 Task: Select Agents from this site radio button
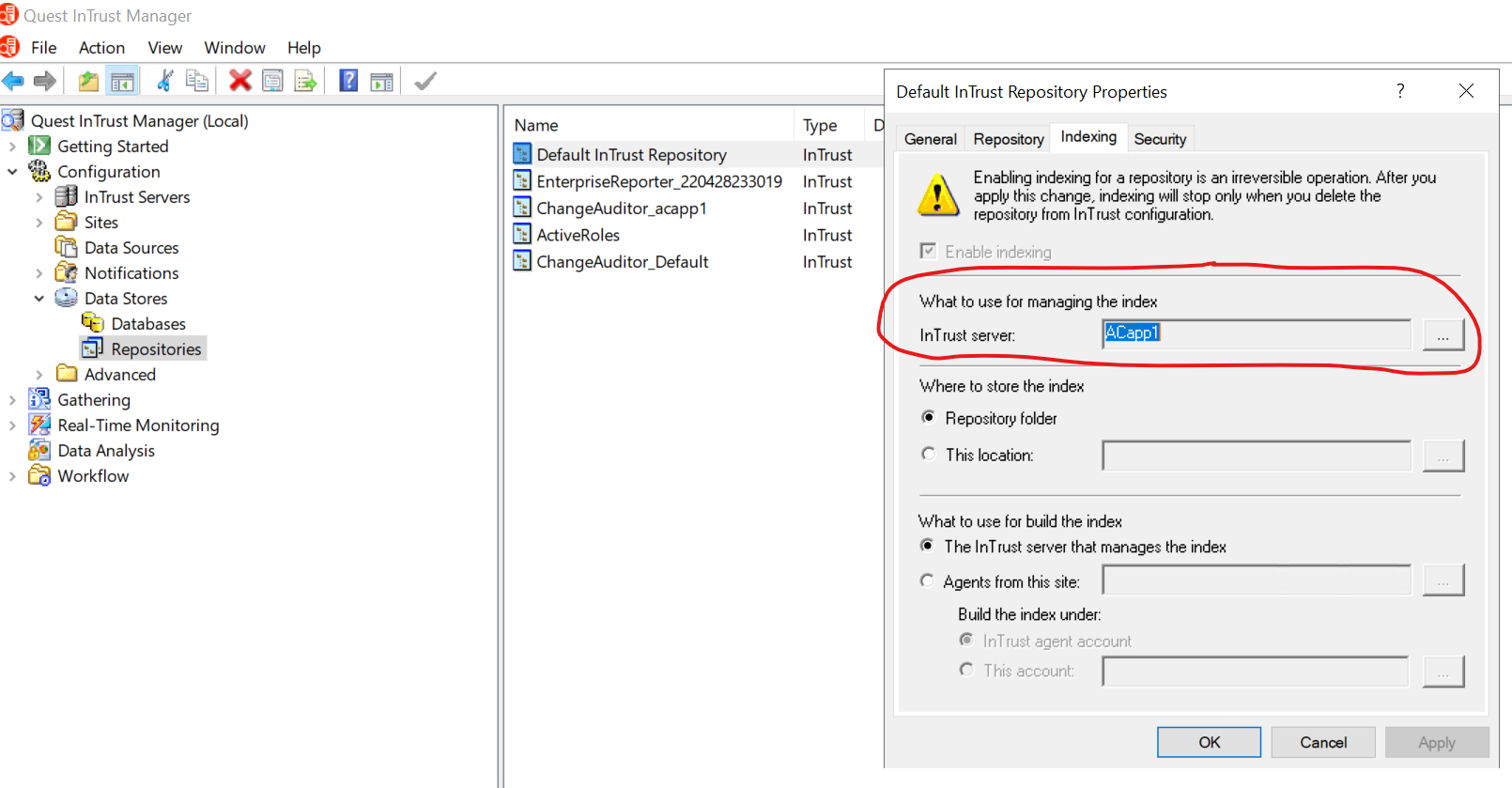pos(927,580)
